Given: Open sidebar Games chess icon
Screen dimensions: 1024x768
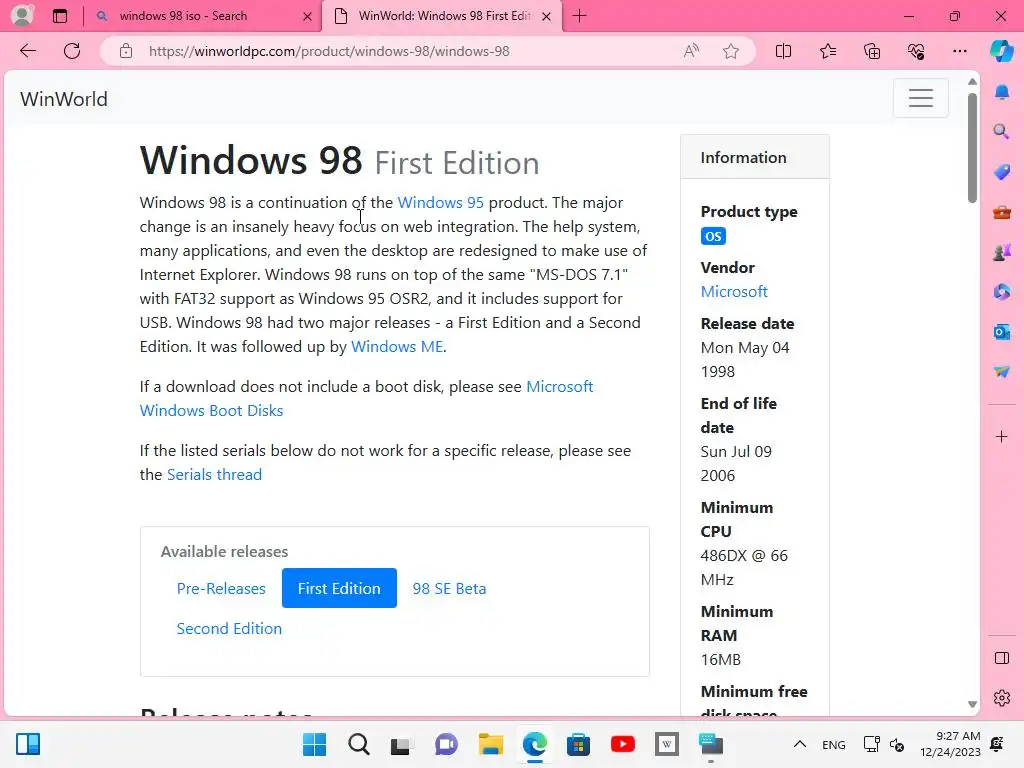Looking at the screenshot, I should click(x=1002, y=252).
